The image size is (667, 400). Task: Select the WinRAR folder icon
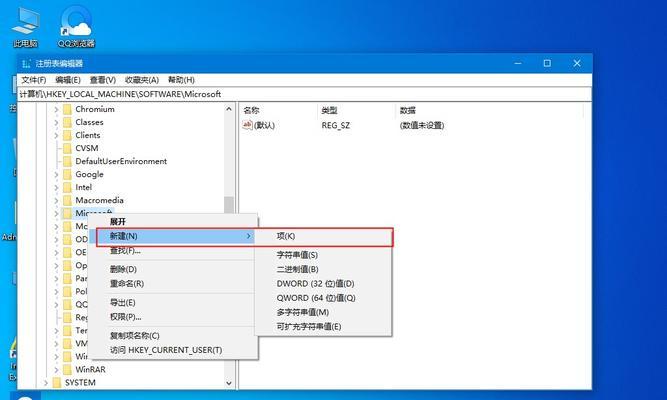click(x=67, y=369)
